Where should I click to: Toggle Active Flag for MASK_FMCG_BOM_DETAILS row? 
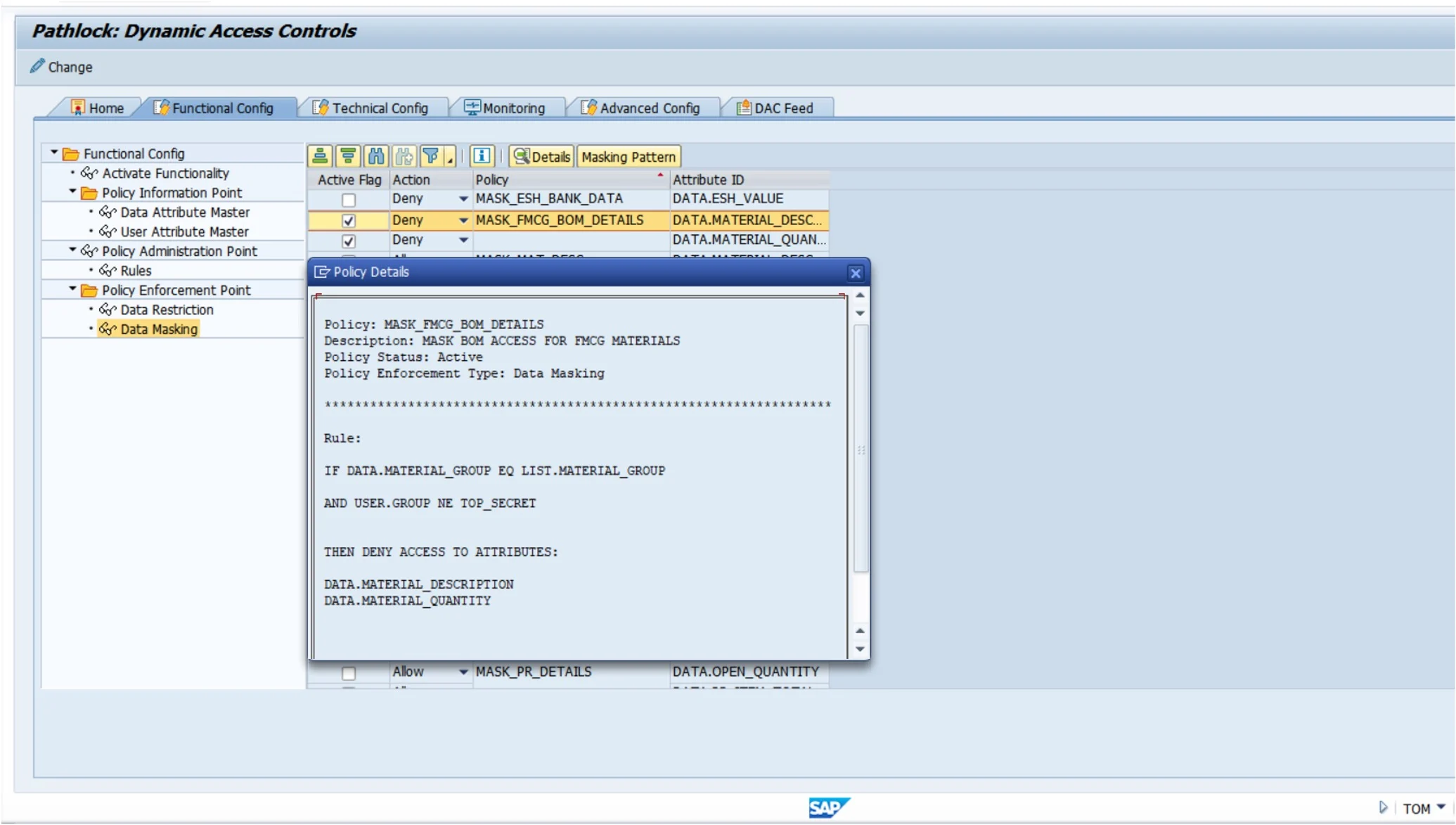[x=349, y=221]
